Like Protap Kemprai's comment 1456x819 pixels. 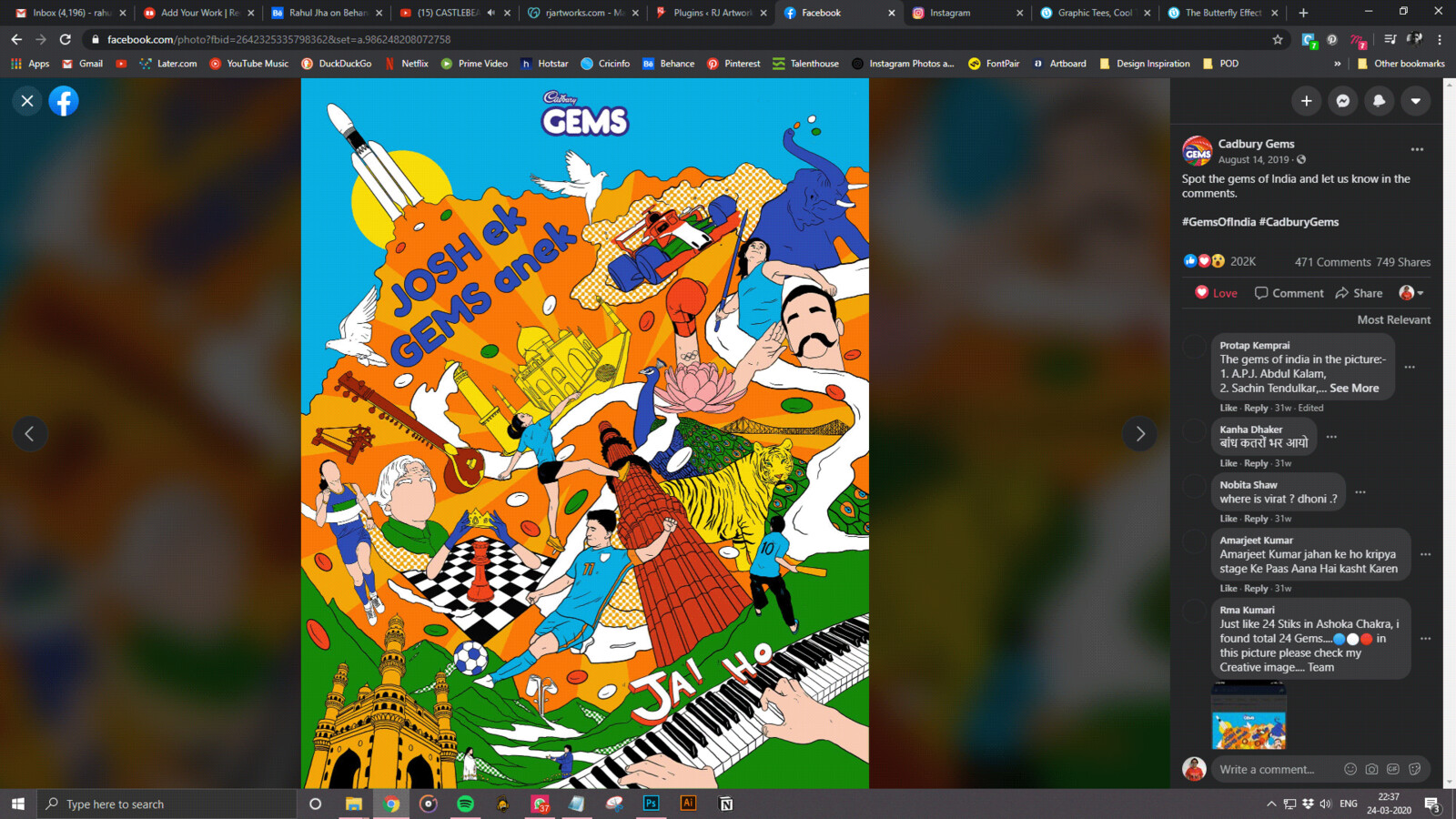click(1228, 408)
